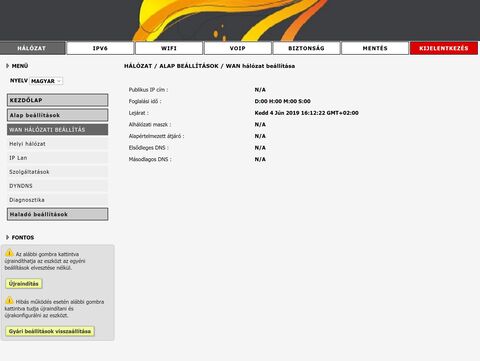
Task: Select WAN HÁLÓZATI BEÁLLÍTÁS menu item
Action: [58, 130]
